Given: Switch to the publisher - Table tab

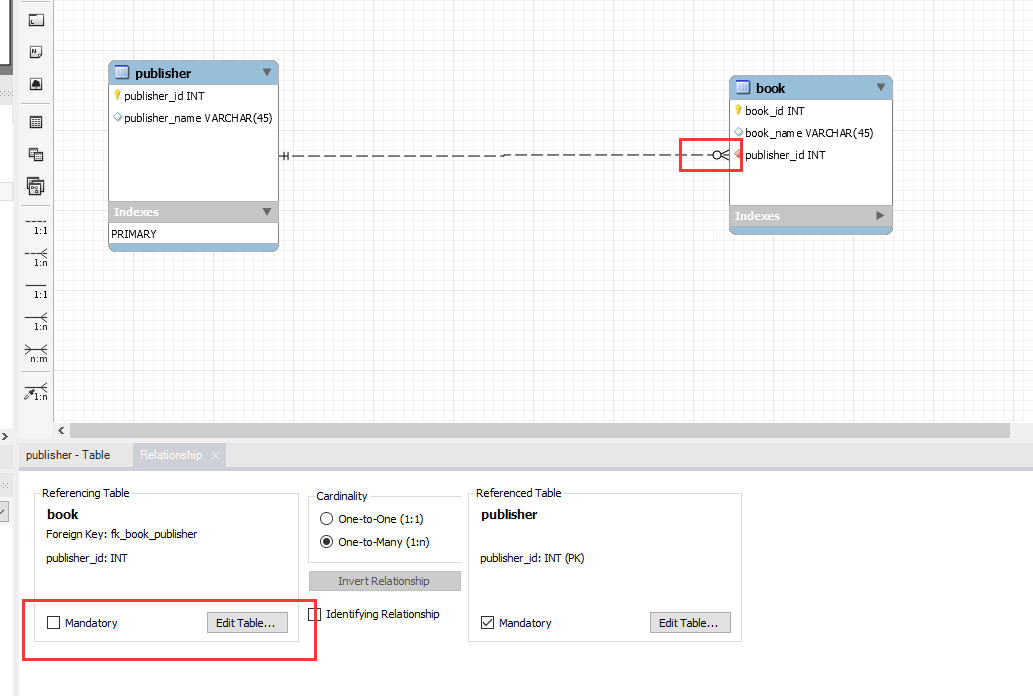Looking at the screenshot, I should [67, 454].
